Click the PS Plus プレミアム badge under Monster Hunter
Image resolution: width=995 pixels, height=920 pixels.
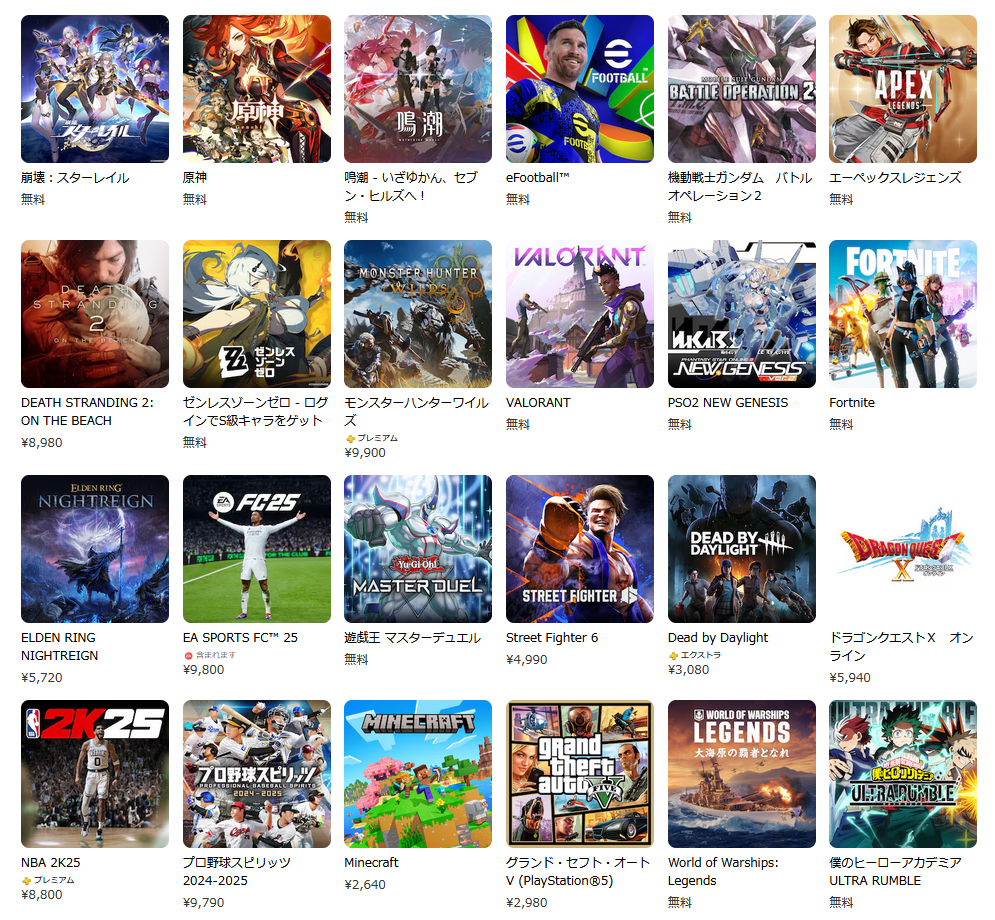(372, 438)
